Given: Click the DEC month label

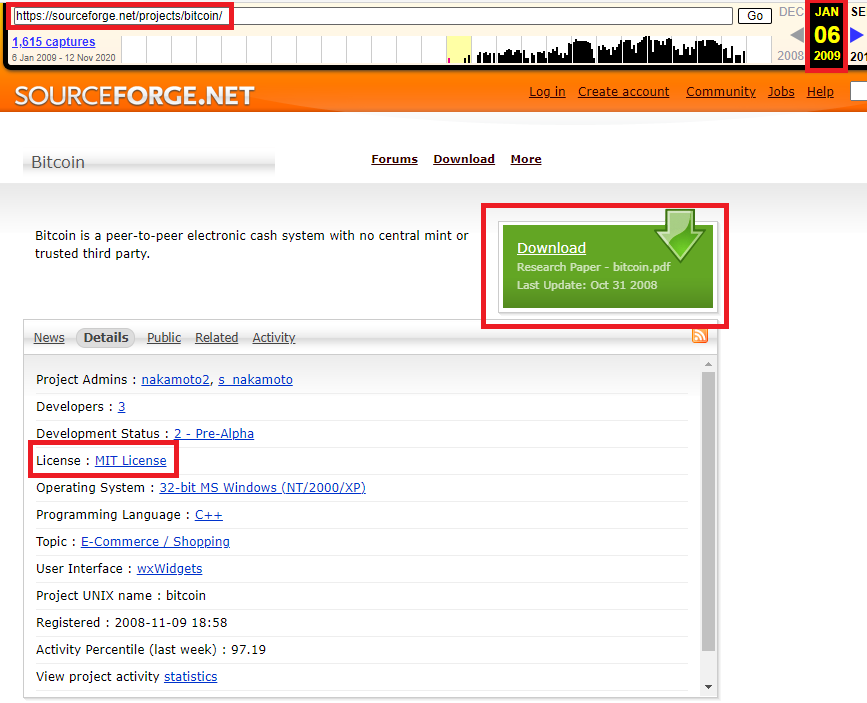Looking at the screenshot, I should (791, 12).
